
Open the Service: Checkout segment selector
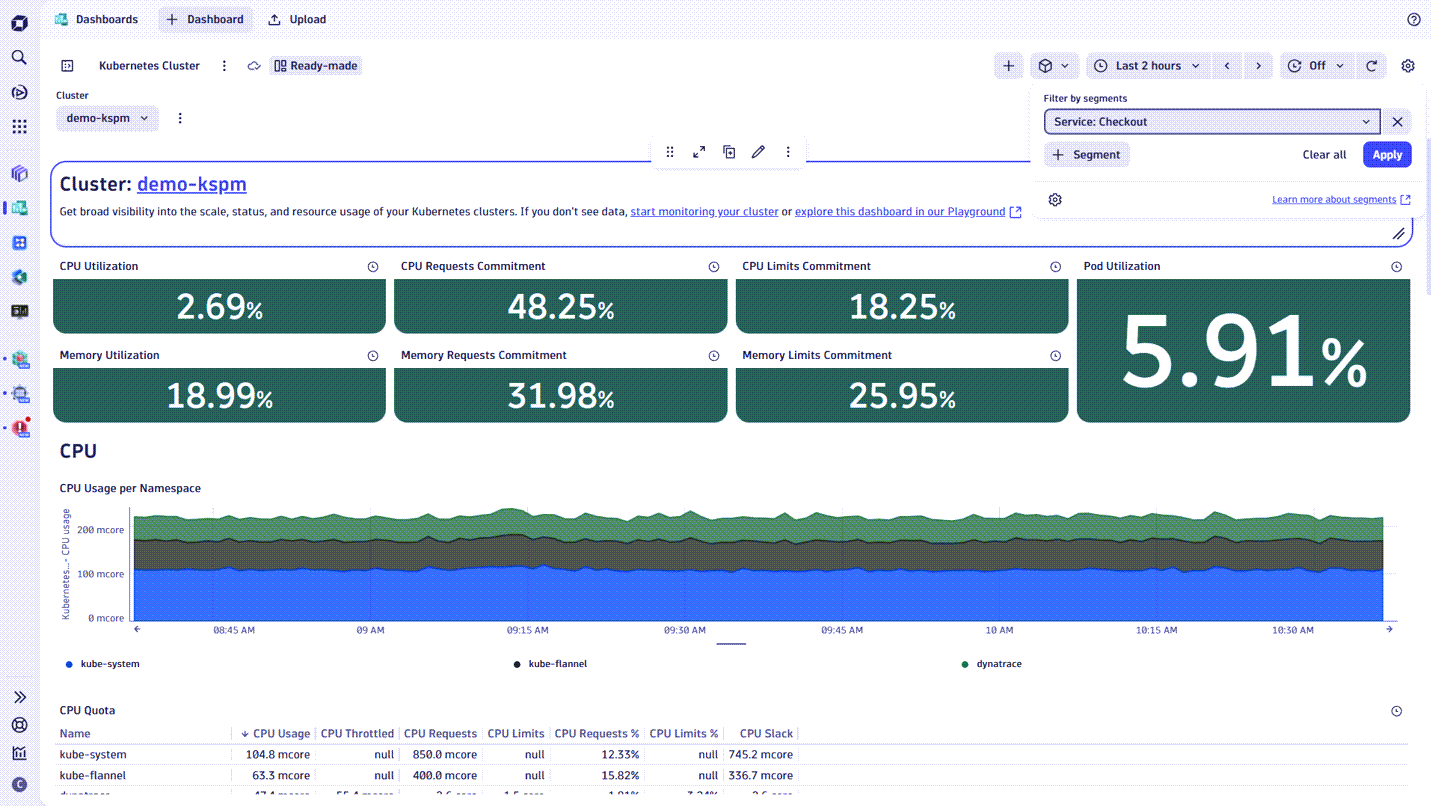point(1210,121)
